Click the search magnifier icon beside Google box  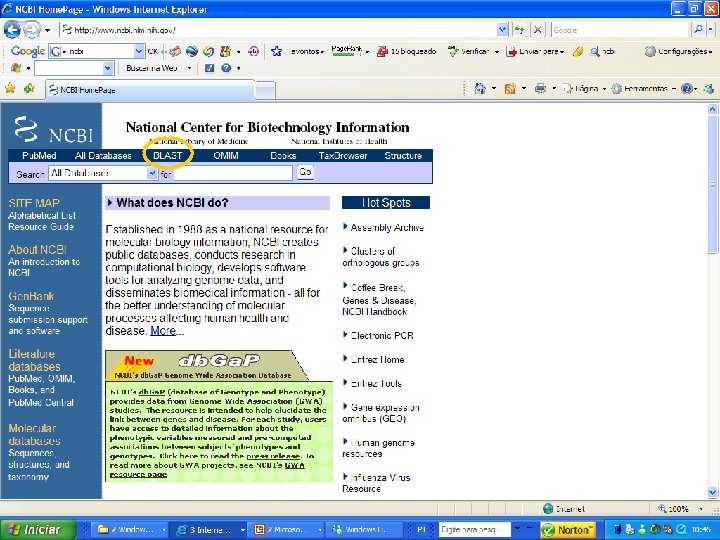tap(698, 30)
